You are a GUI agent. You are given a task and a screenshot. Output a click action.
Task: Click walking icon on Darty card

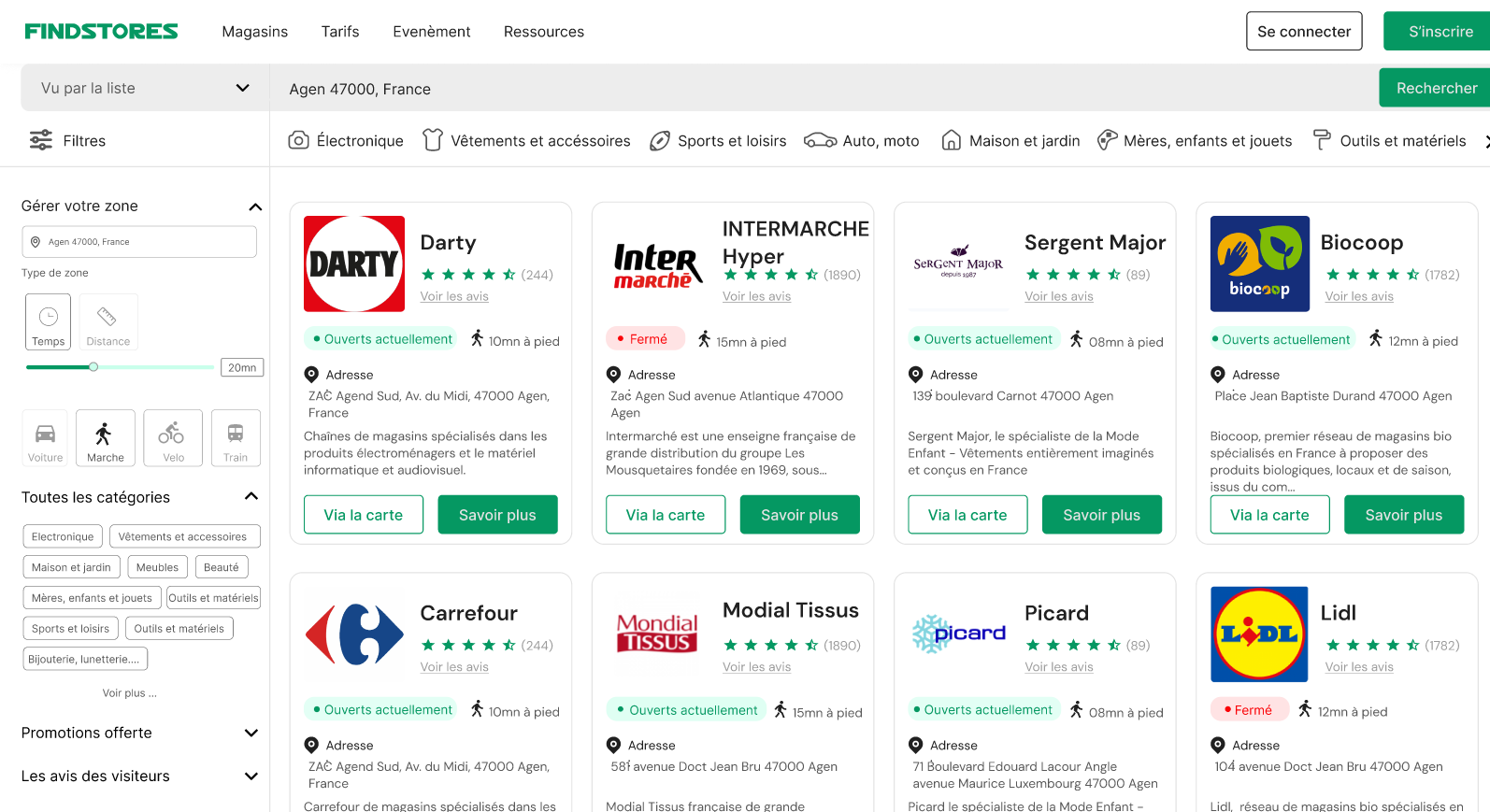pyautogui.click(x=477, y=338)
